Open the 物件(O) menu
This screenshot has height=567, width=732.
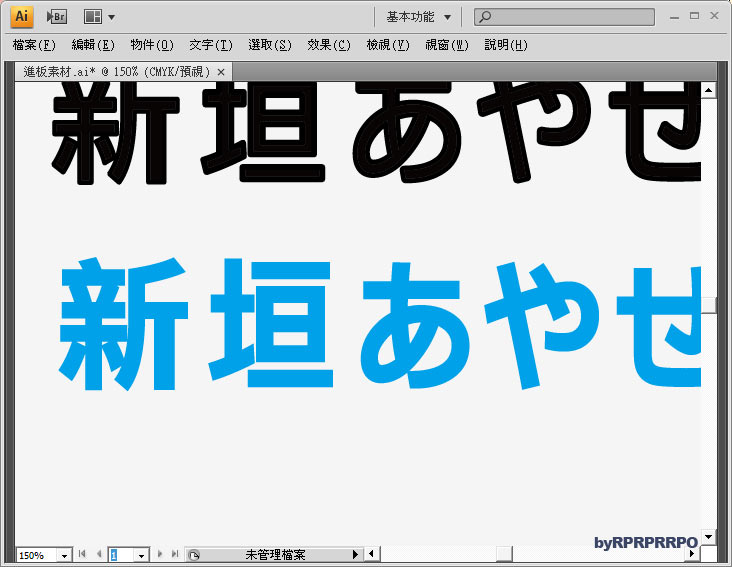point(152,45)
